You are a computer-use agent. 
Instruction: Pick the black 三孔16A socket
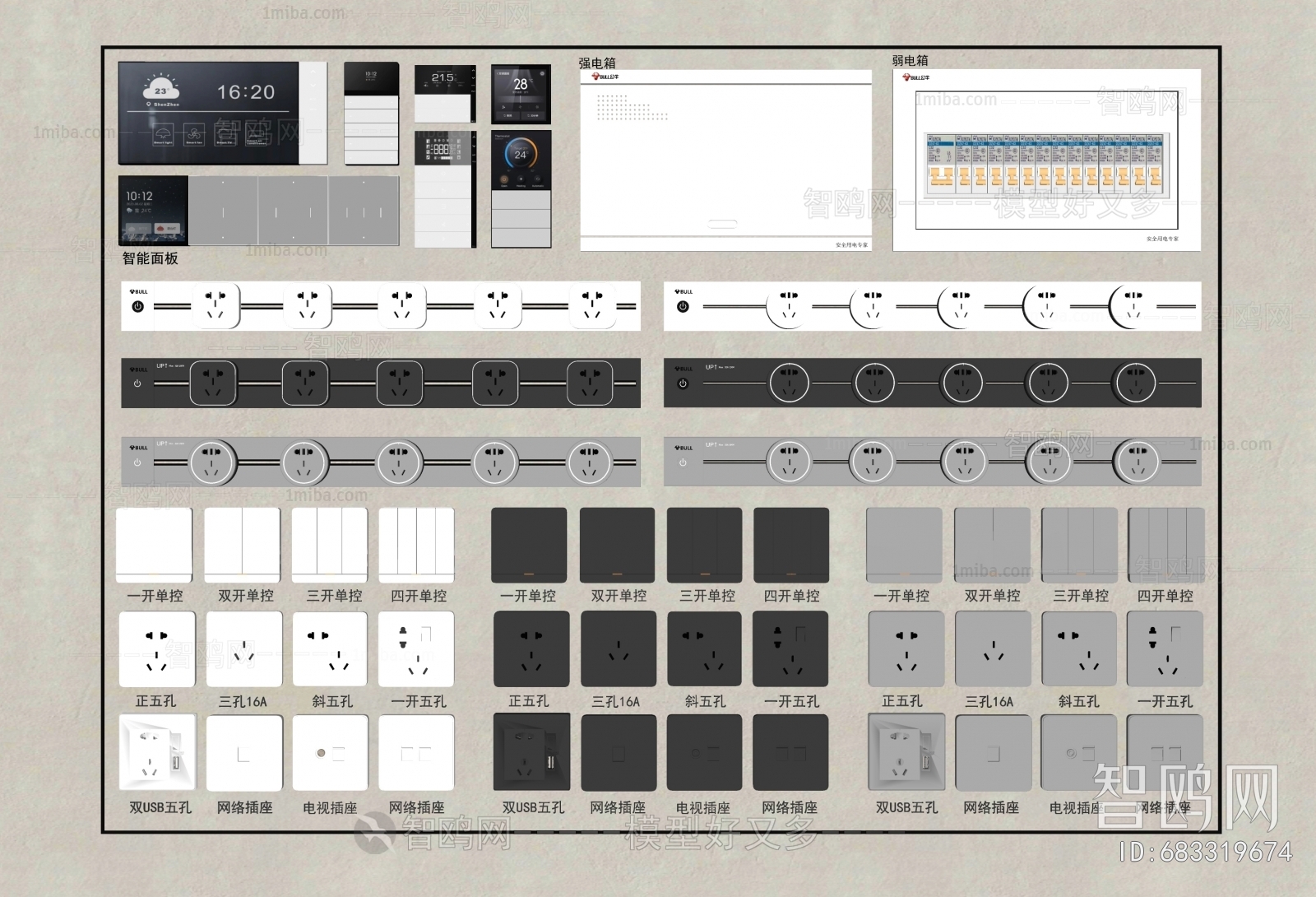[x=619, y=649]
